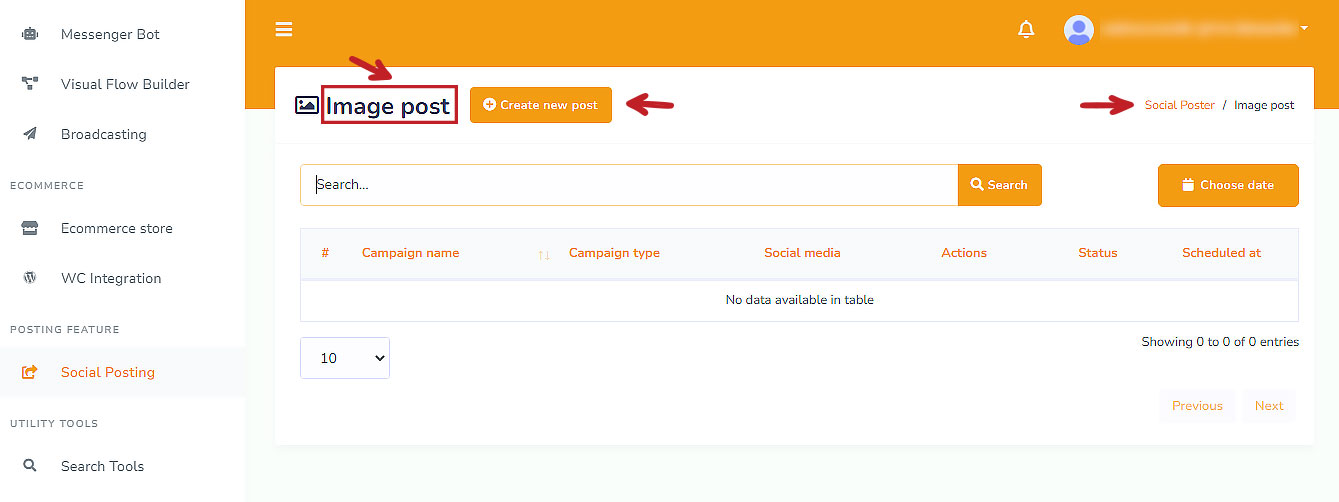Click into the Search input field
The image size is (1339, 502).
tap(628, 185)
